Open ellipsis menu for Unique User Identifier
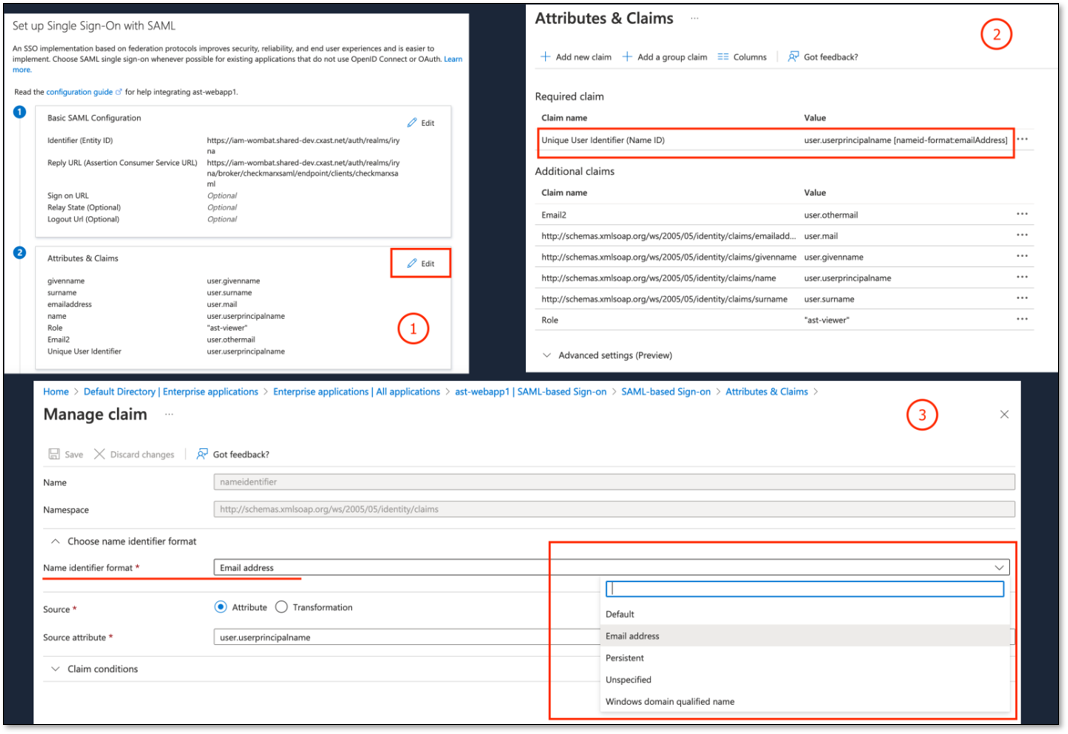Image resolution: width=1068 pixels, height=734 pixels. (x=1022, y=139)
